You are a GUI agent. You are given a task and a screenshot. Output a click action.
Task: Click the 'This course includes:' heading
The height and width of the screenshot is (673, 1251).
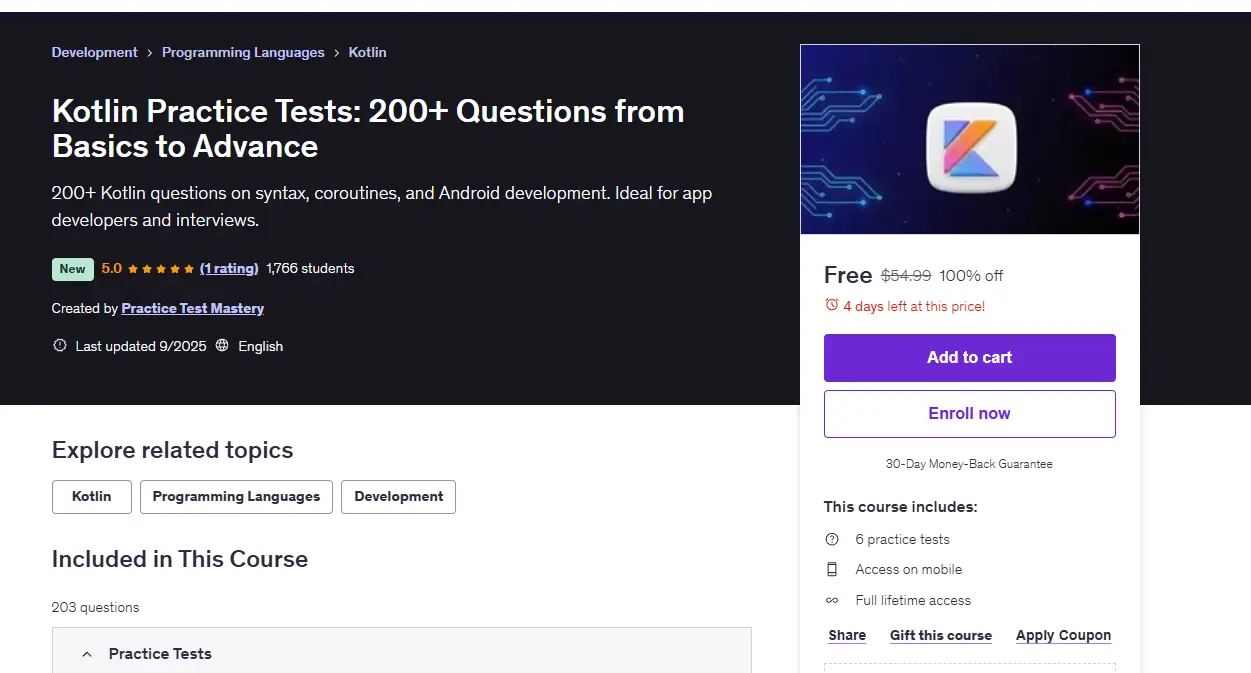click(x=900, y=507)
